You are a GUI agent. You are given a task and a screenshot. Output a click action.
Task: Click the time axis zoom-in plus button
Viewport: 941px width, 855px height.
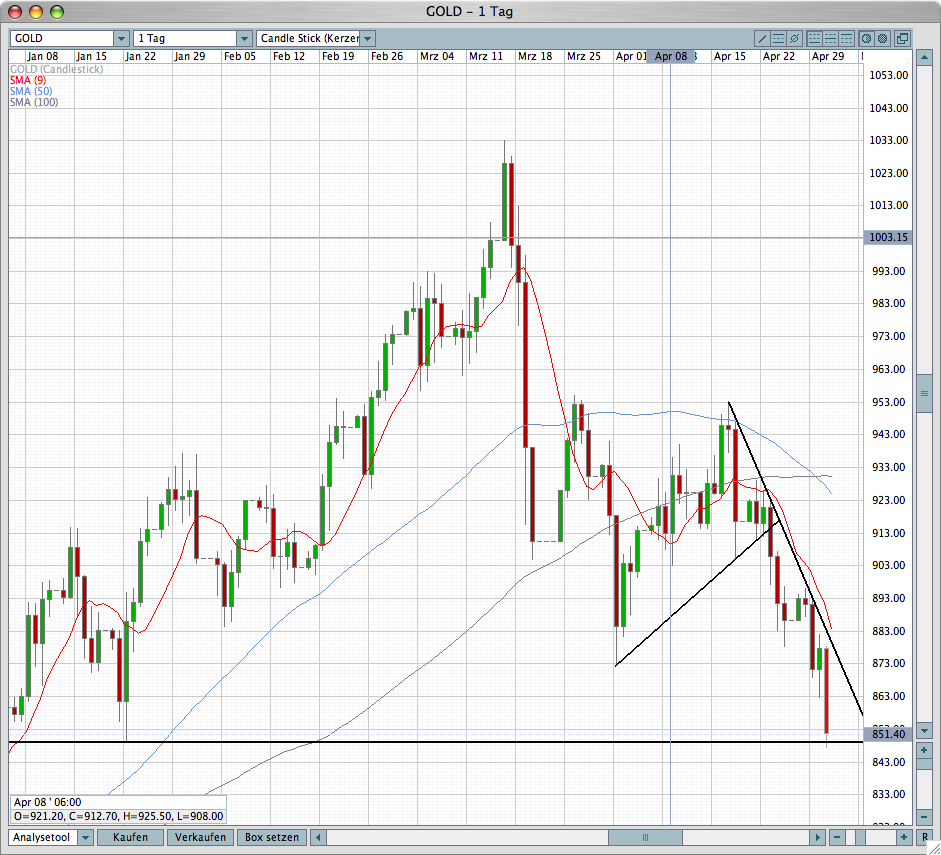click(x=904, y=837)
